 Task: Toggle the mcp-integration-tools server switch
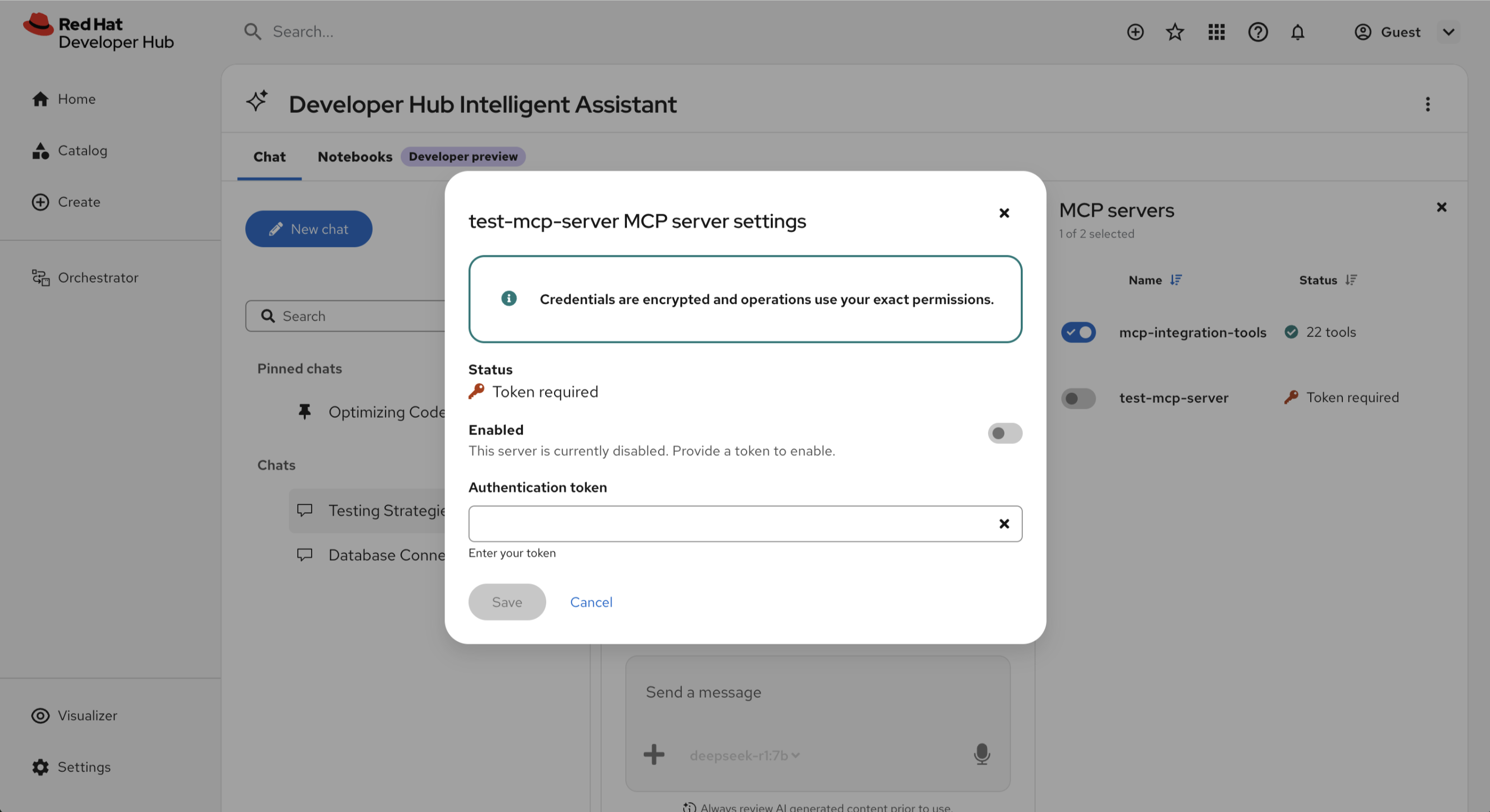point(1078,332)
